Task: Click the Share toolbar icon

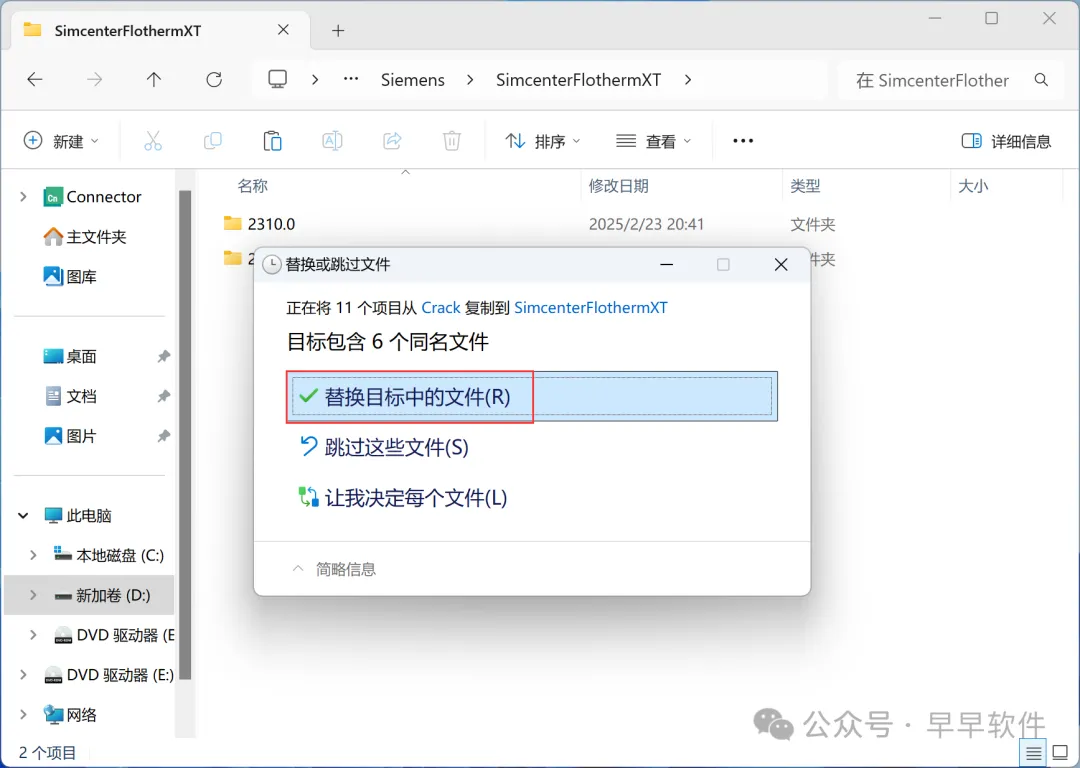Action: point(392,141)
